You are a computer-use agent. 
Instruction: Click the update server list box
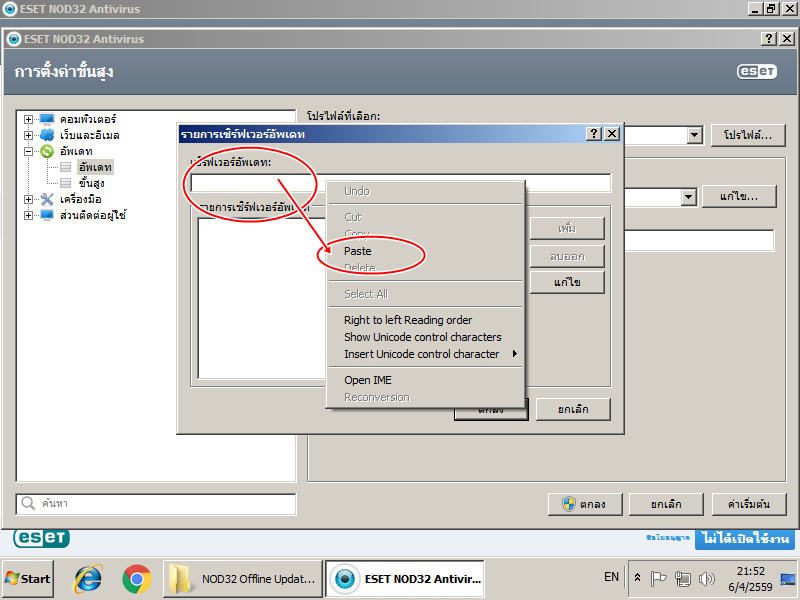coord(262,298)
